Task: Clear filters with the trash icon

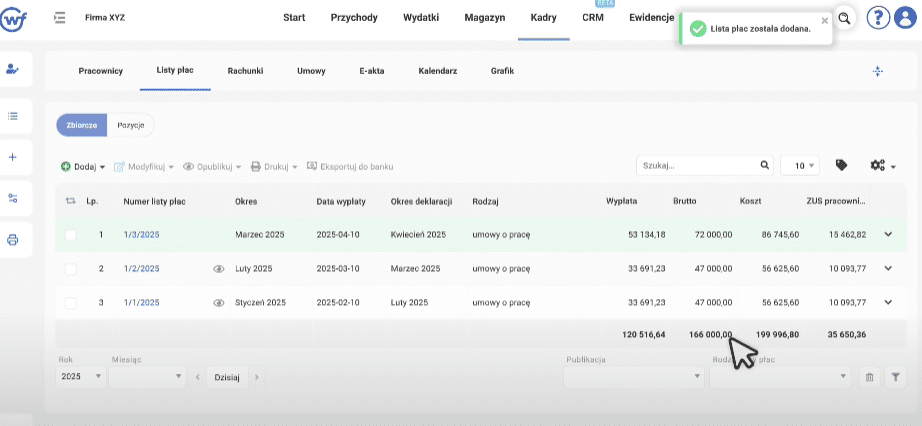Action: tap(869, 377)
